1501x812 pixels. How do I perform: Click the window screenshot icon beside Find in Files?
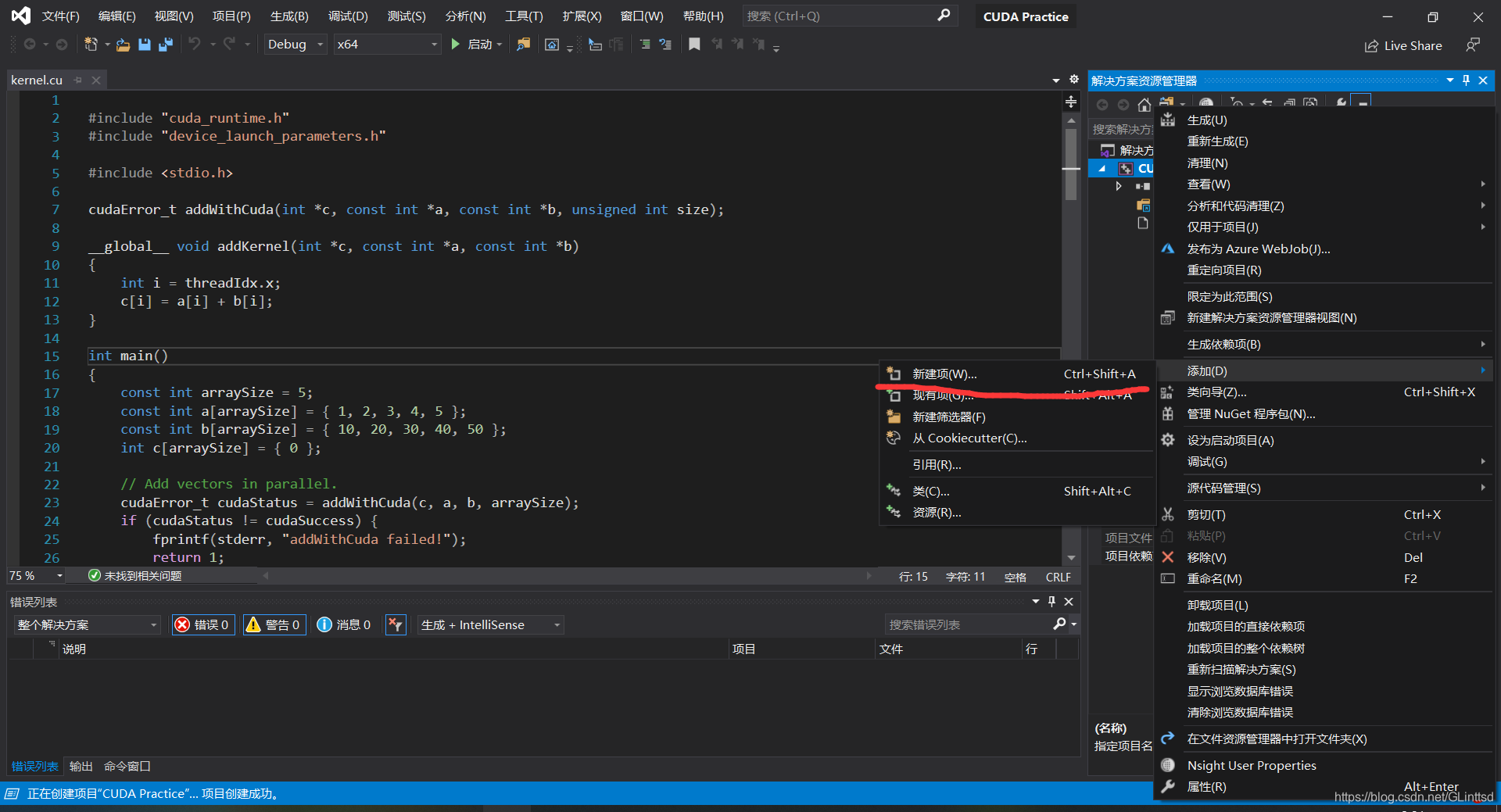coord(552,45)
